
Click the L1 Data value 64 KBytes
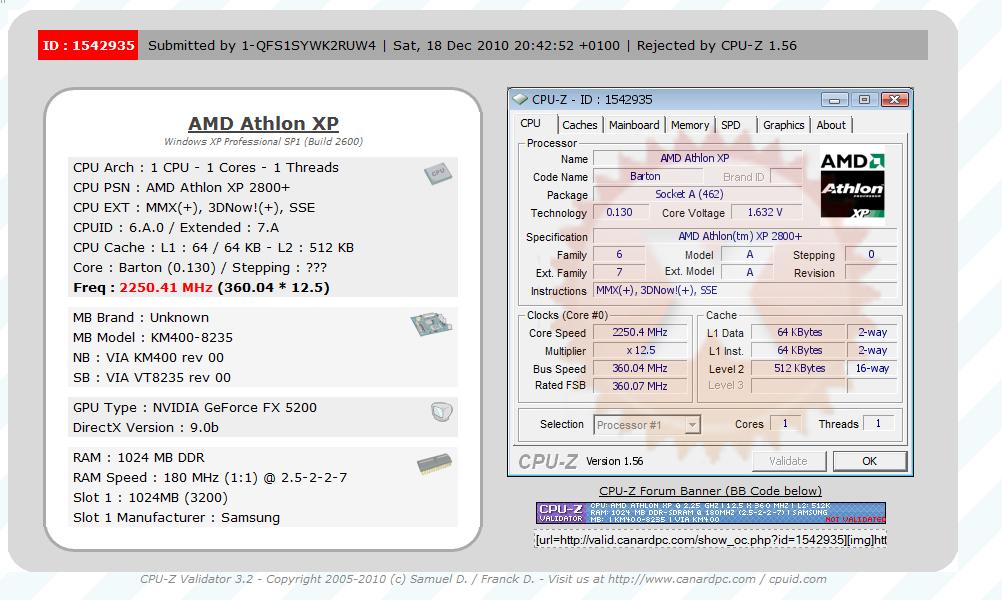tap(799, 332)
